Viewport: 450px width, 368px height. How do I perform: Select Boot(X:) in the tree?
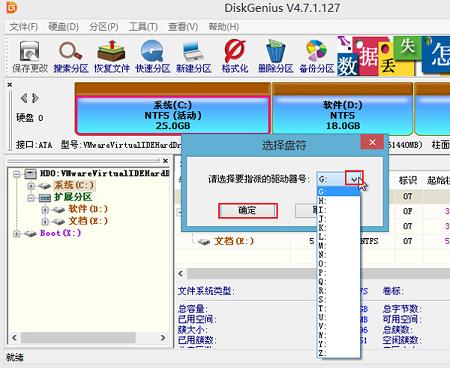[x=60, y=233]
